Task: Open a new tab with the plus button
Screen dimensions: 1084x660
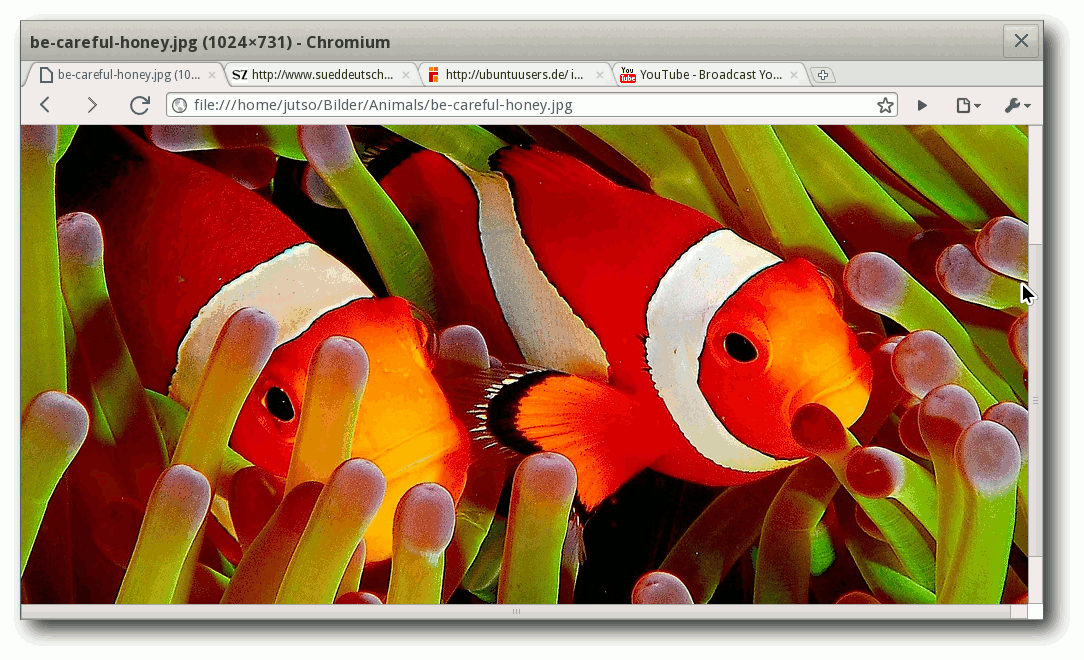Action: pos(822,75)
